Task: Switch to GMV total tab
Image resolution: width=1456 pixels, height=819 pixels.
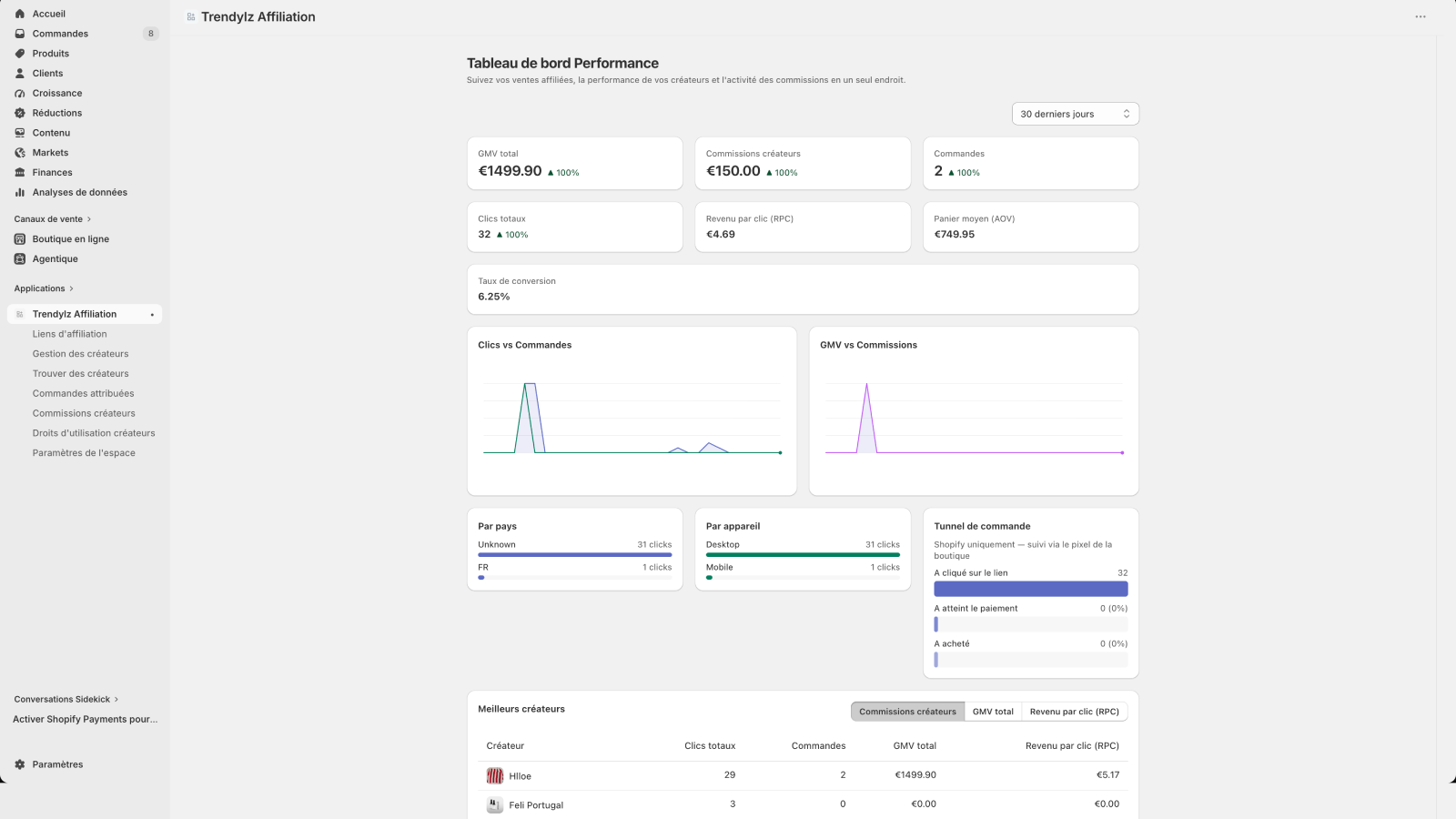Action: [993, 712]
